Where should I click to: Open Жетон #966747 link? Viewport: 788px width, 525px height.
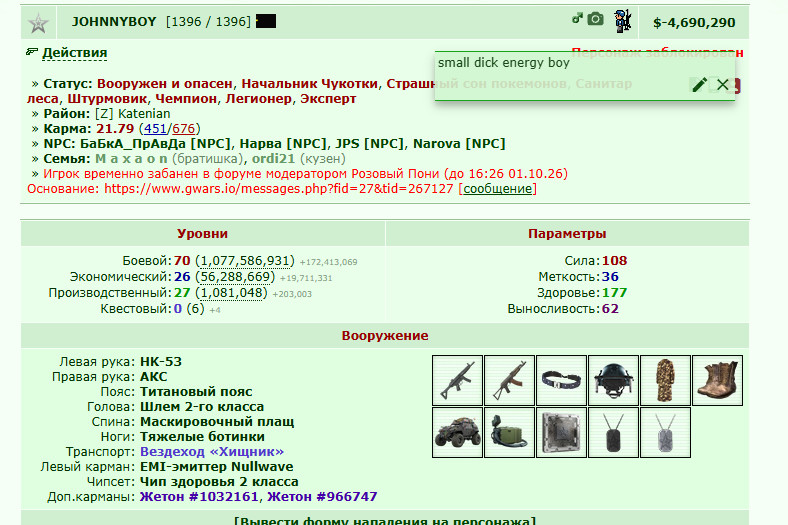coord(322,497)
